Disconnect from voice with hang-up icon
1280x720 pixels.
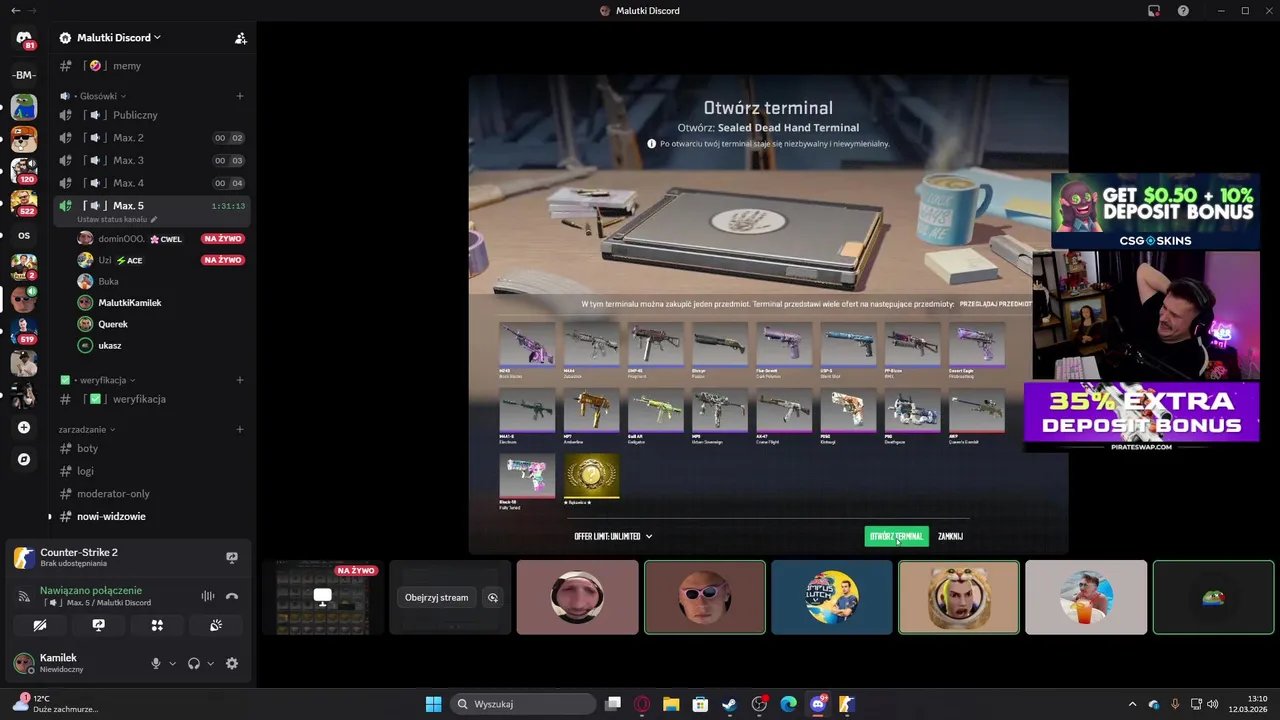[x=232, y=596]
